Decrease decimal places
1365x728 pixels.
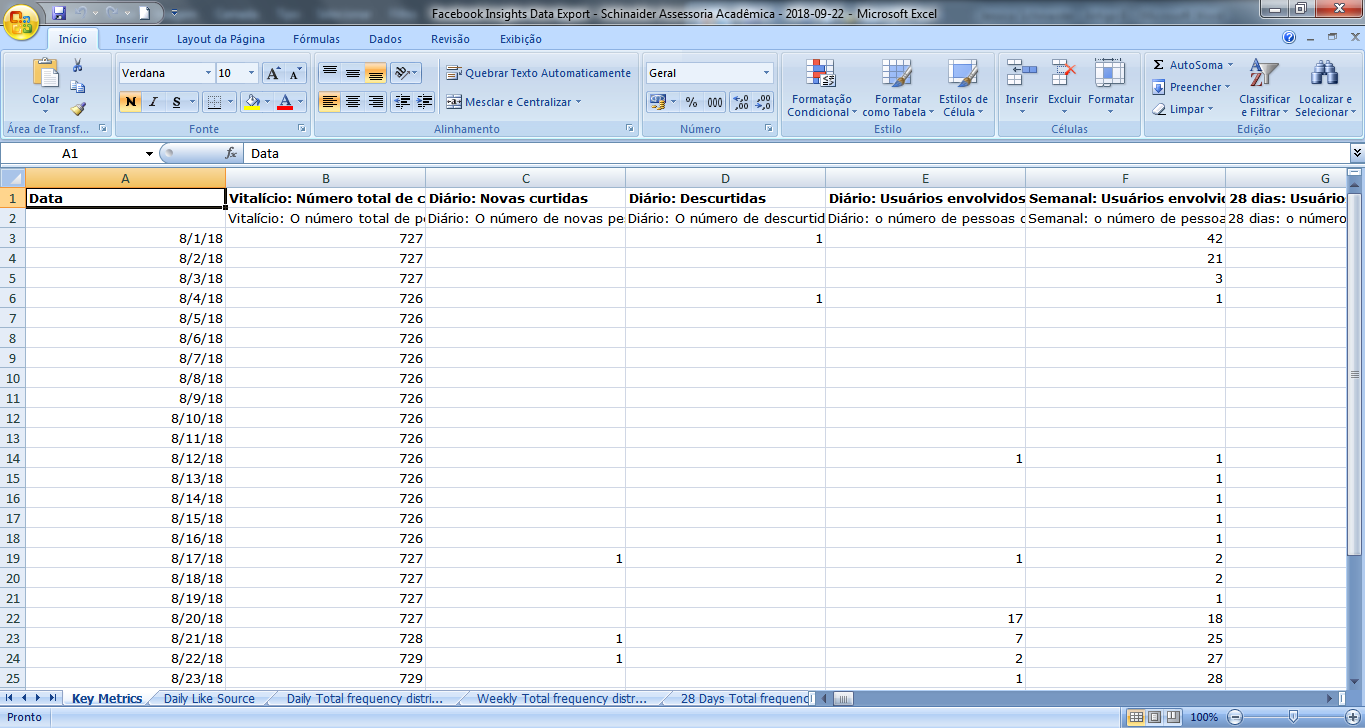(x=763, y=102)
